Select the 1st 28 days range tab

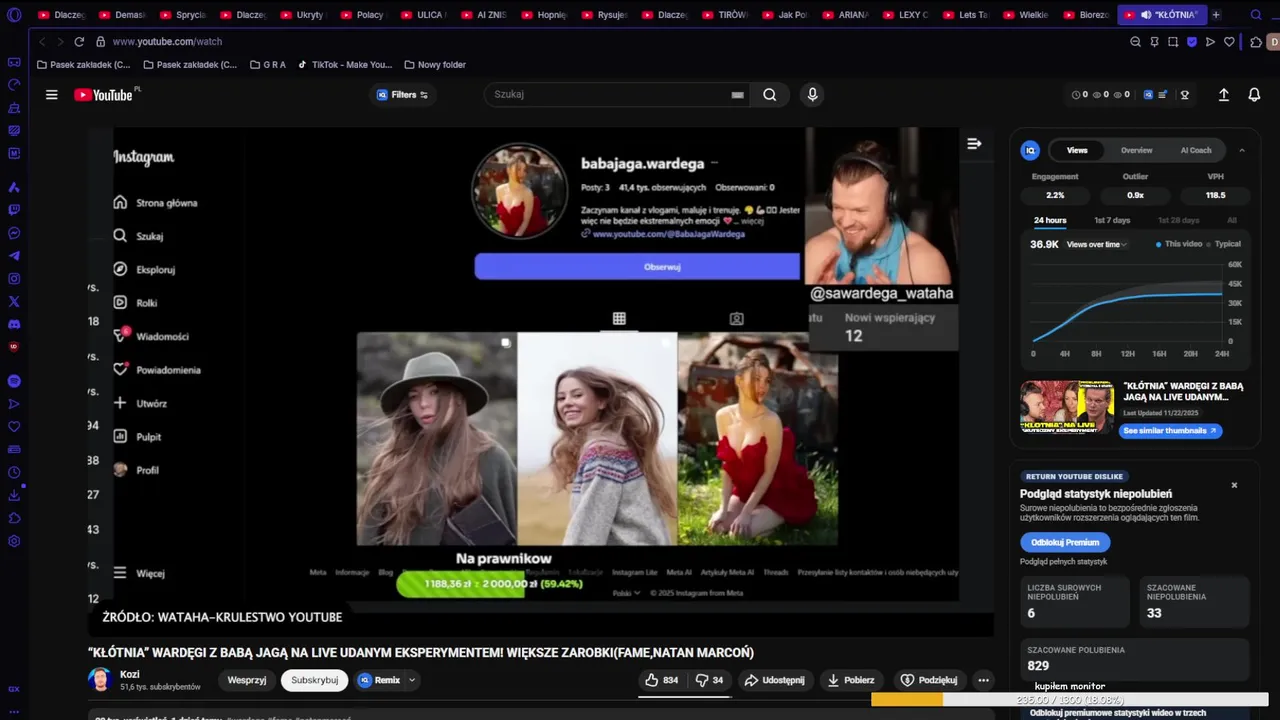1178,220
